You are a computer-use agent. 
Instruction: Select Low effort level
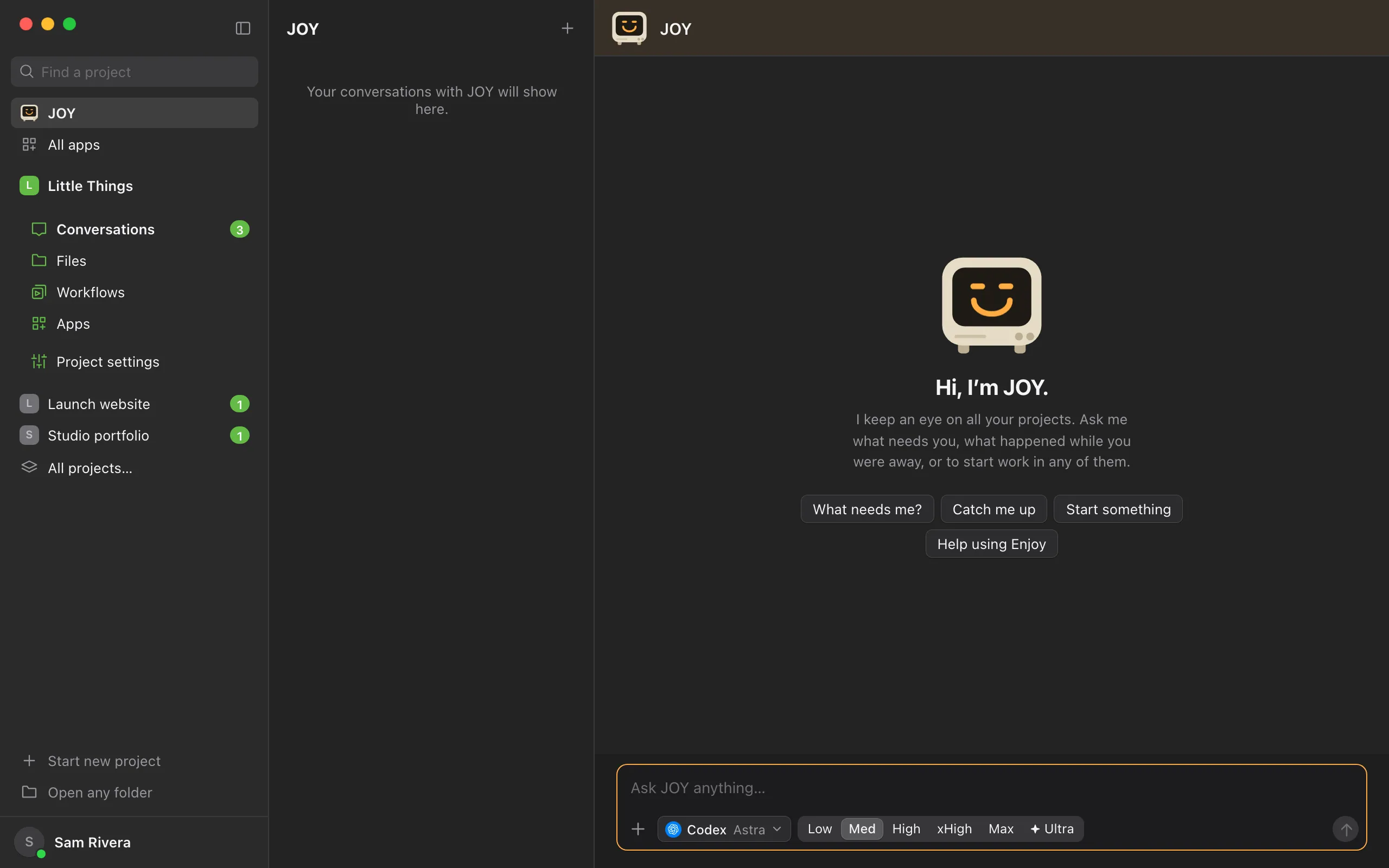pyautogui.click(x=819, y=829)
